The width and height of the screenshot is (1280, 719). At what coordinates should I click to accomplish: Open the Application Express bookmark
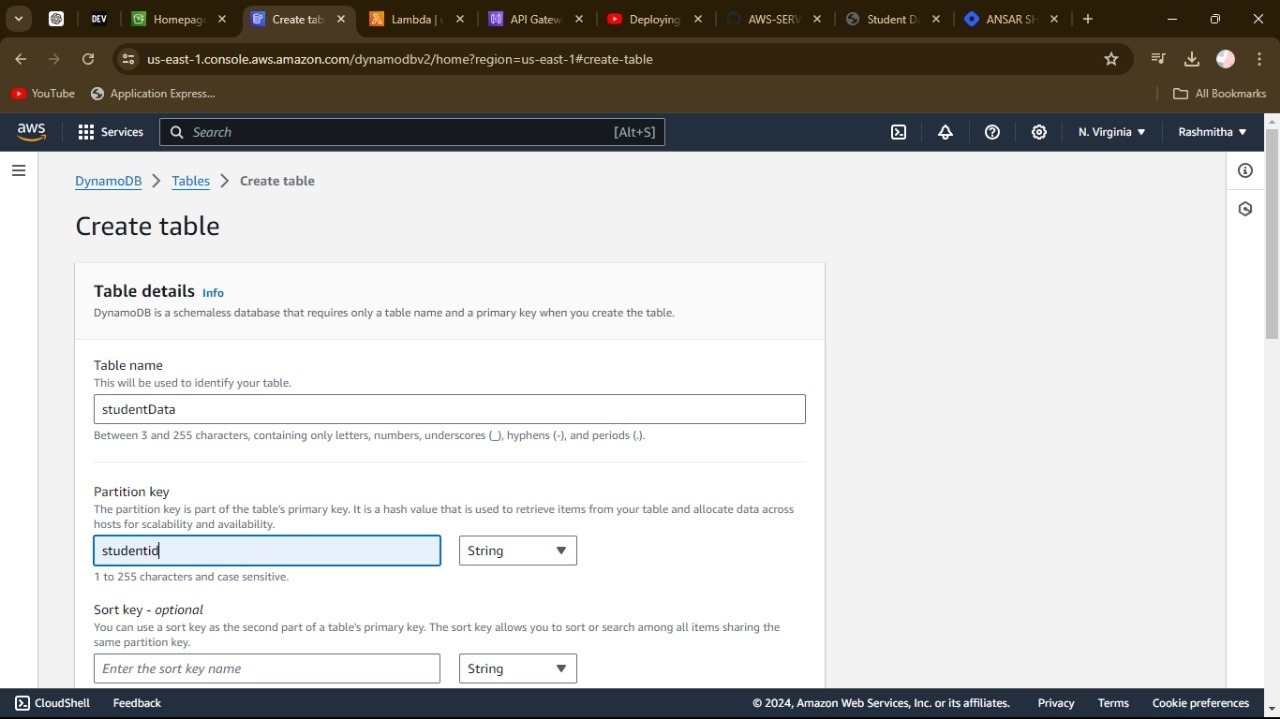pyautogui.click(x=153, y=93)
